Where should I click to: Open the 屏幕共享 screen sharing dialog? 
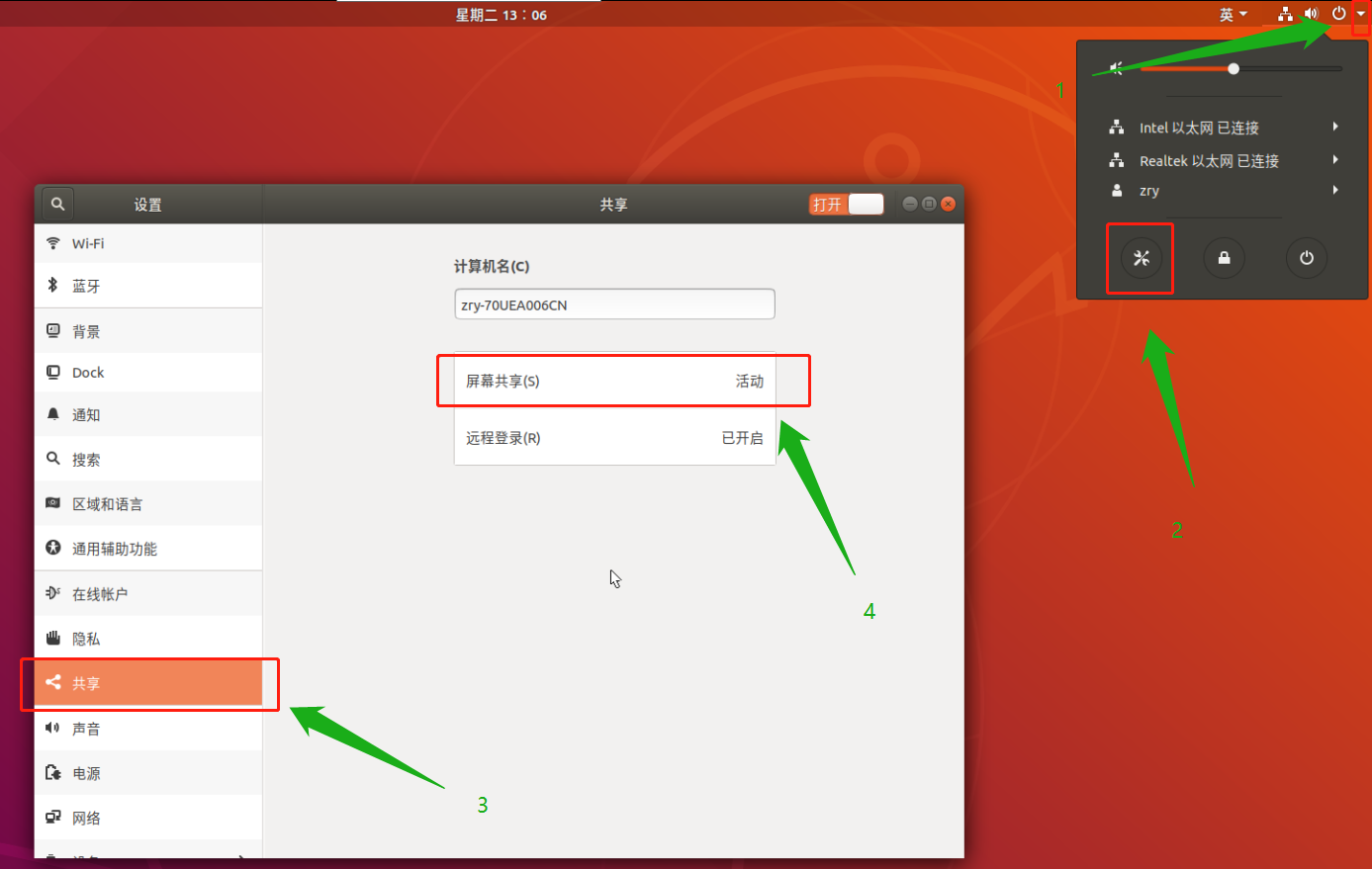coord(613,381)
